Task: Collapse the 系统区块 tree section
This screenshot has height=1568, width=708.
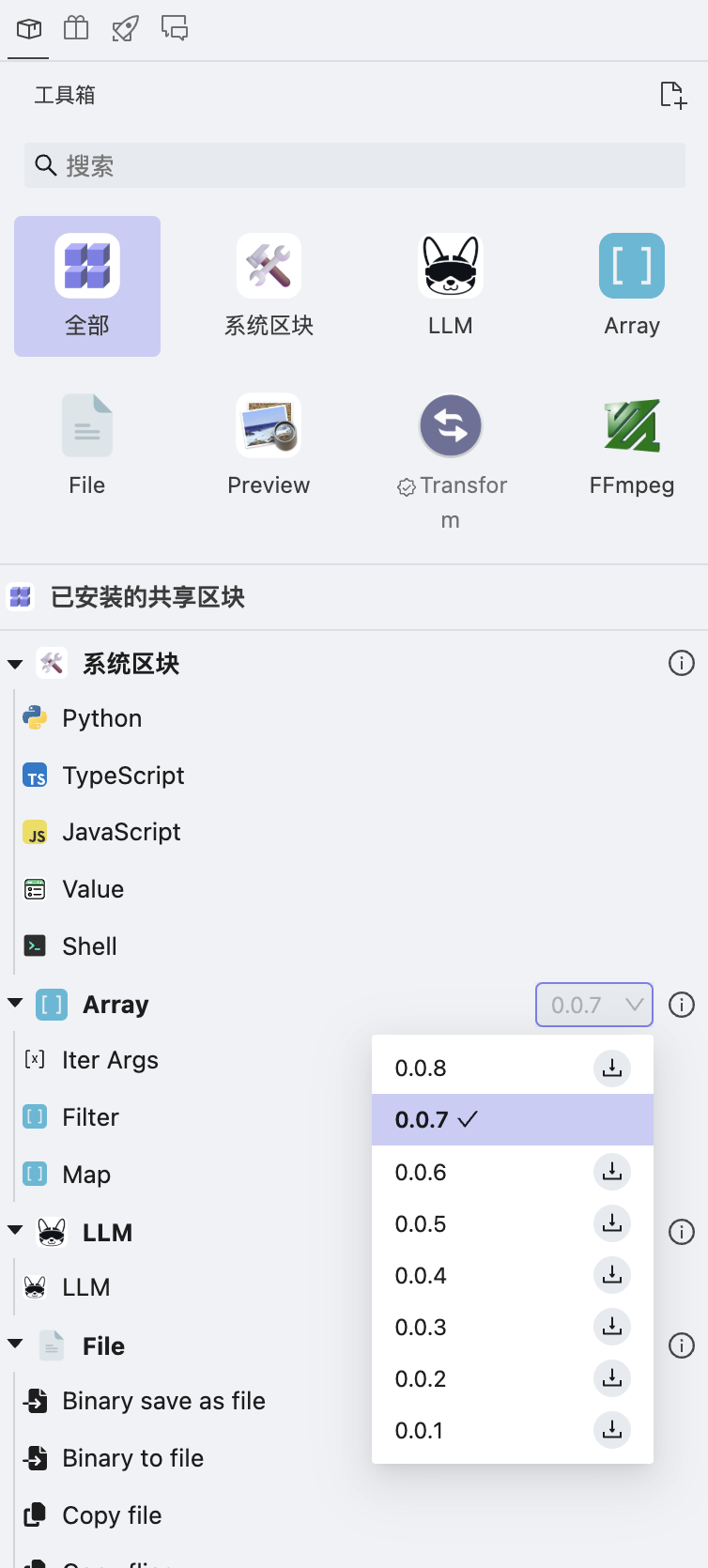Action: tap(15, 664)
